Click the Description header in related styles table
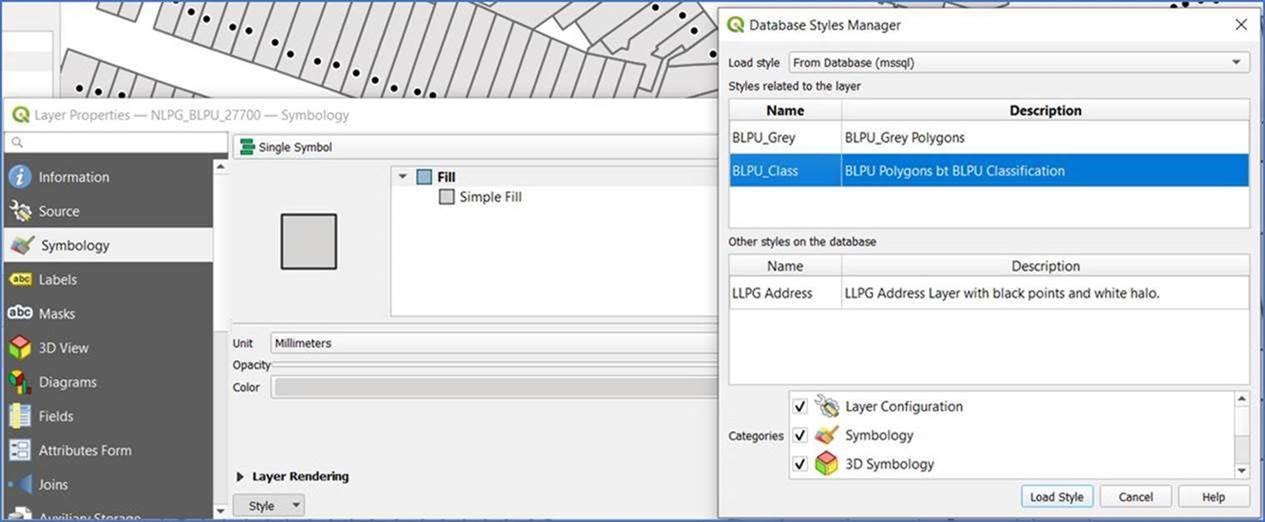Screen dimensions: 1265x522 1045,110
